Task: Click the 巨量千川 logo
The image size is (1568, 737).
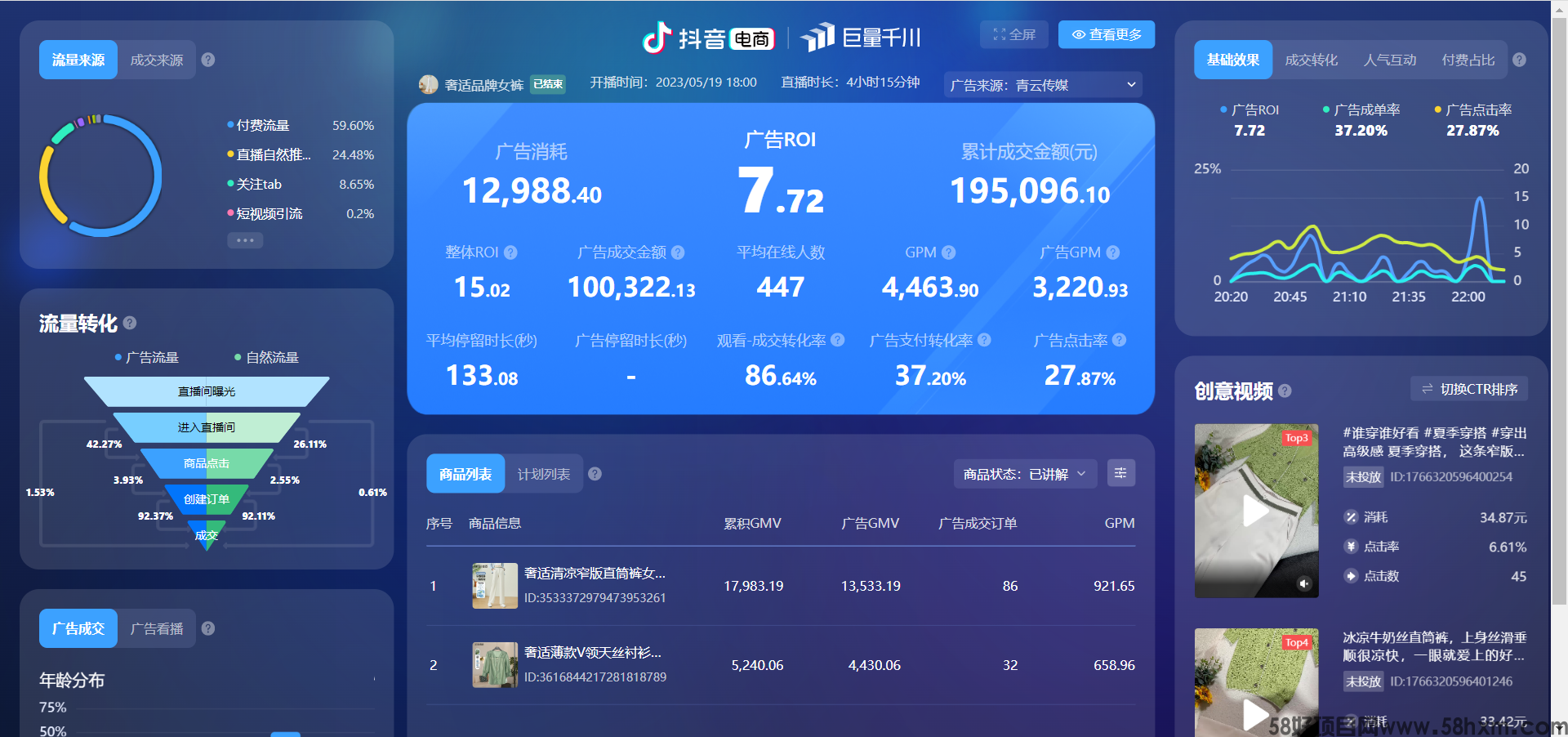Action: 861,38
